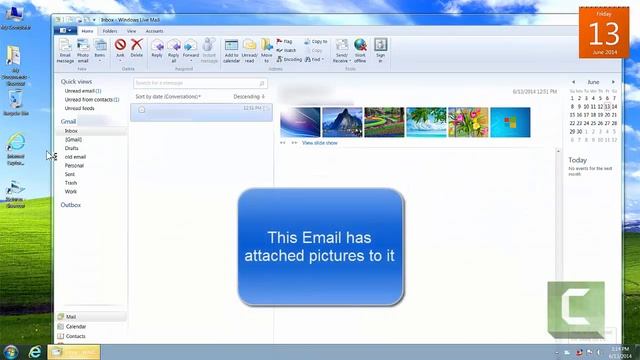Switch to the Home ribbon tab
The image size is (640, 360).
click(87, 31)
